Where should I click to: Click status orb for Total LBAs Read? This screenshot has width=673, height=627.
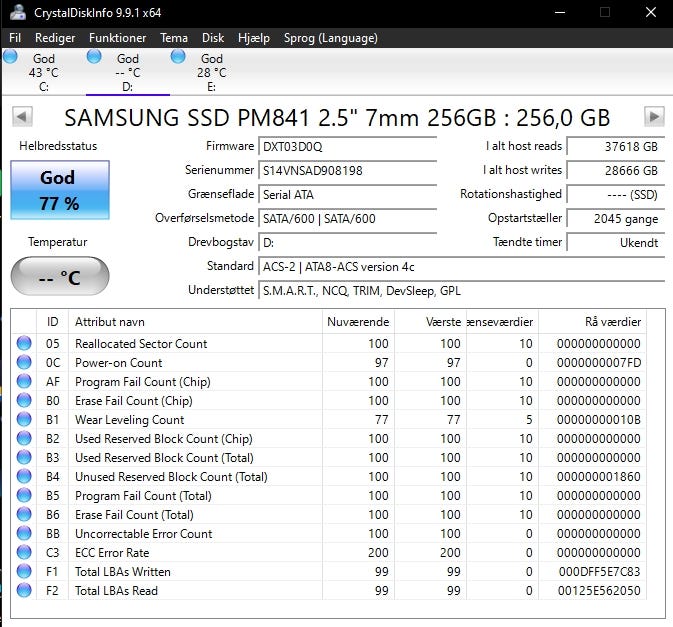click(x=24, y=591)
